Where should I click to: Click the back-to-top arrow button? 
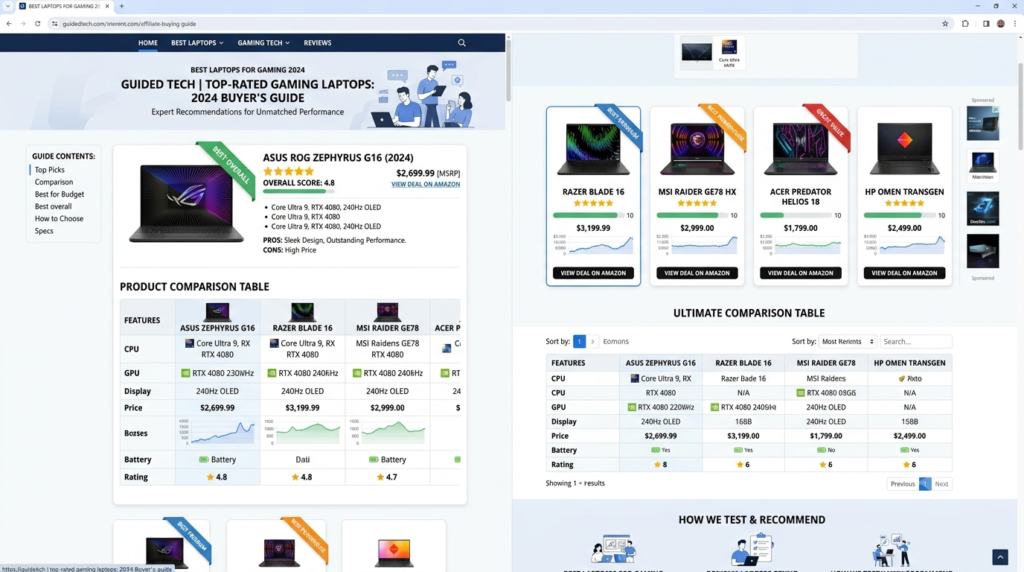[x=1000, y=556]
